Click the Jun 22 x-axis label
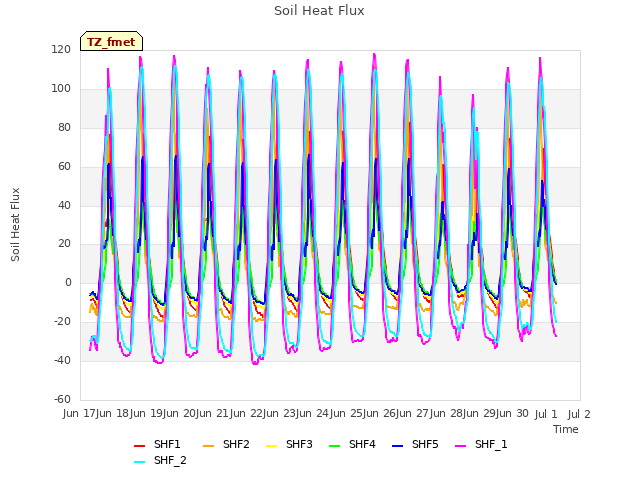The width and height of the screenshot is (640, 480). [248, 413]
